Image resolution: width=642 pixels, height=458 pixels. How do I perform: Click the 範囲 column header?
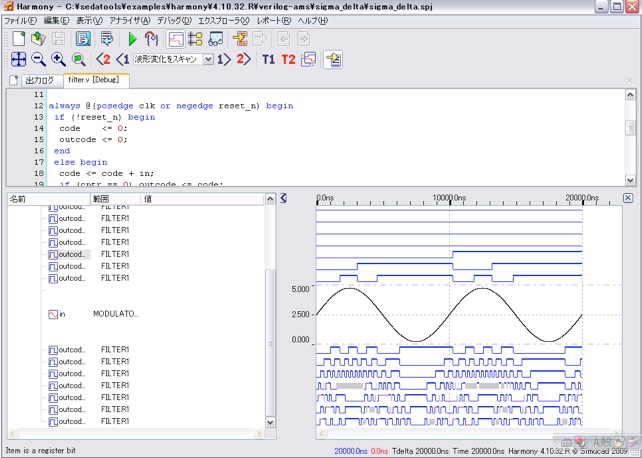pos(100,199)
